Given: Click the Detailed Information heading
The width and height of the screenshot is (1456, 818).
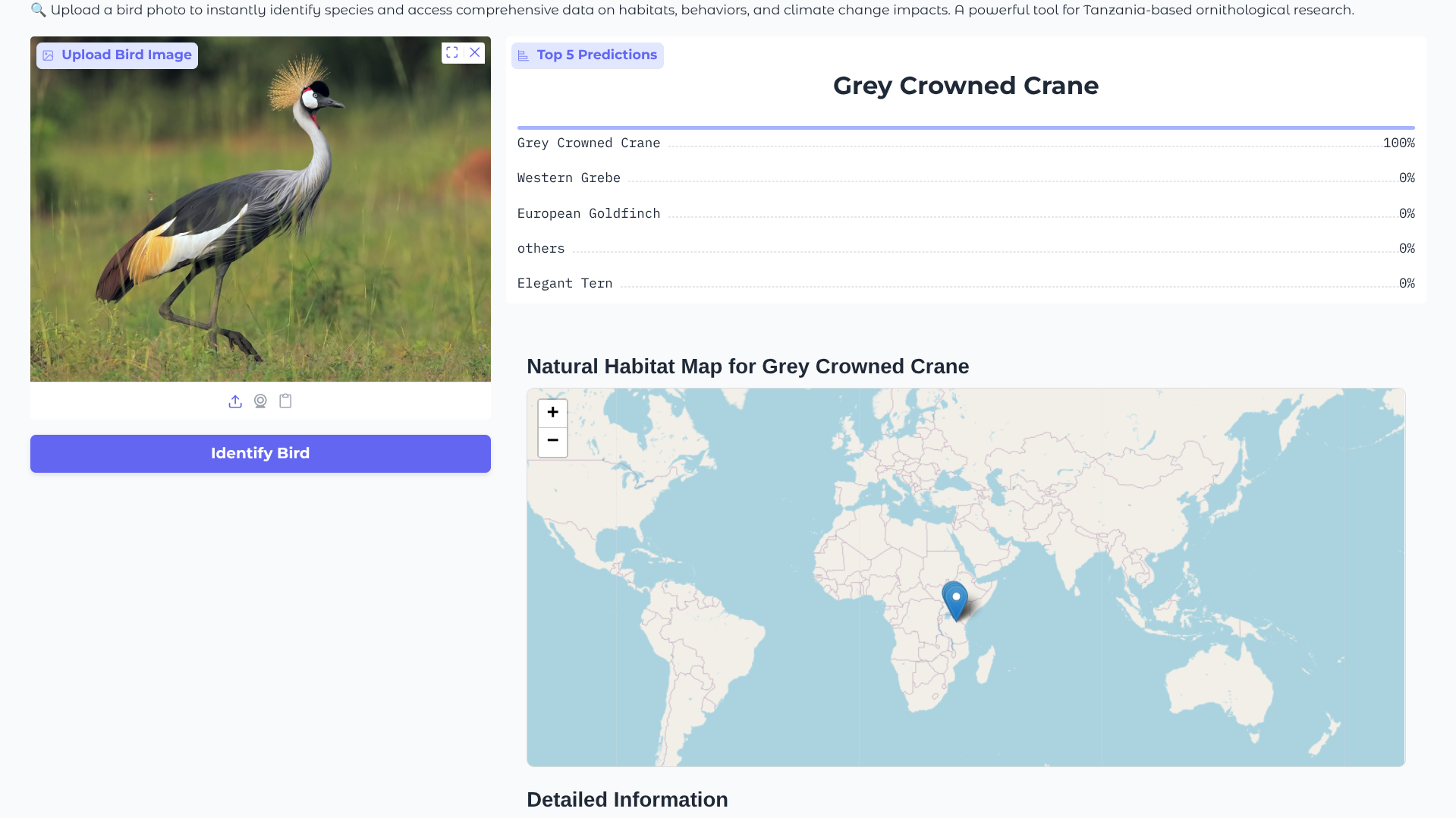Looking at the screenshot, I should (627, 800).
